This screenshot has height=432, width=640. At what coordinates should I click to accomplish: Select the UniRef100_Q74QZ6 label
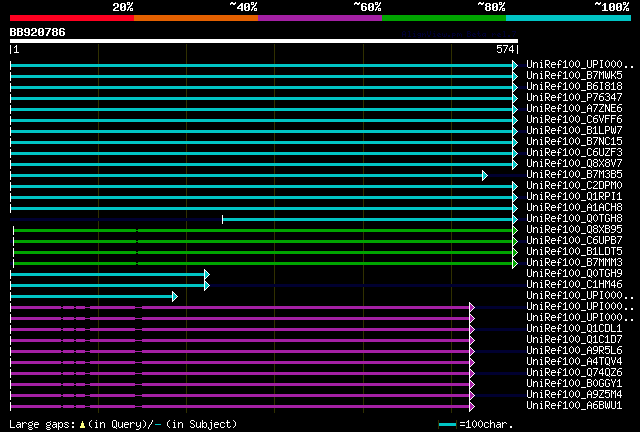click(574, 373)
